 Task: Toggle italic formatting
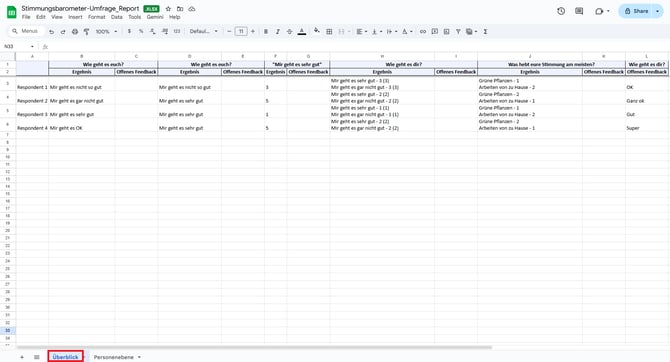click(x=278, y=32)
